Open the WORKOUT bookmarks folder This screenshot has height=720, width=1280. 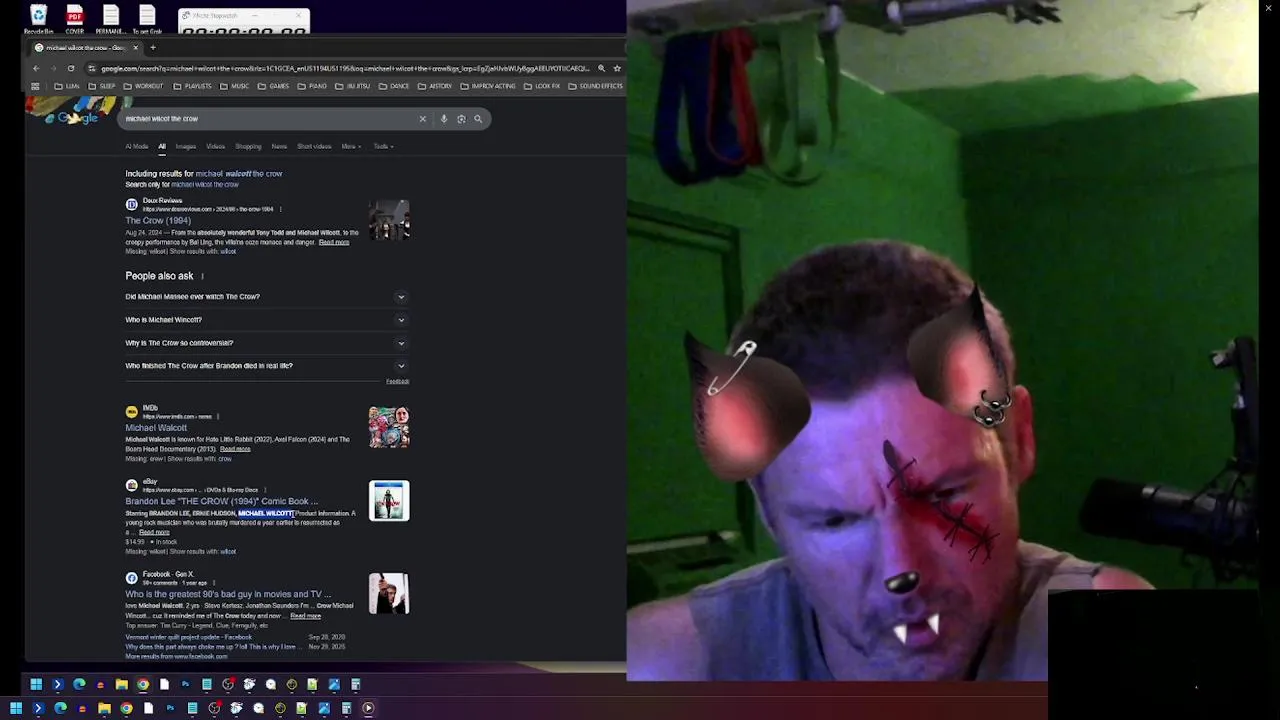click(142, 86)
